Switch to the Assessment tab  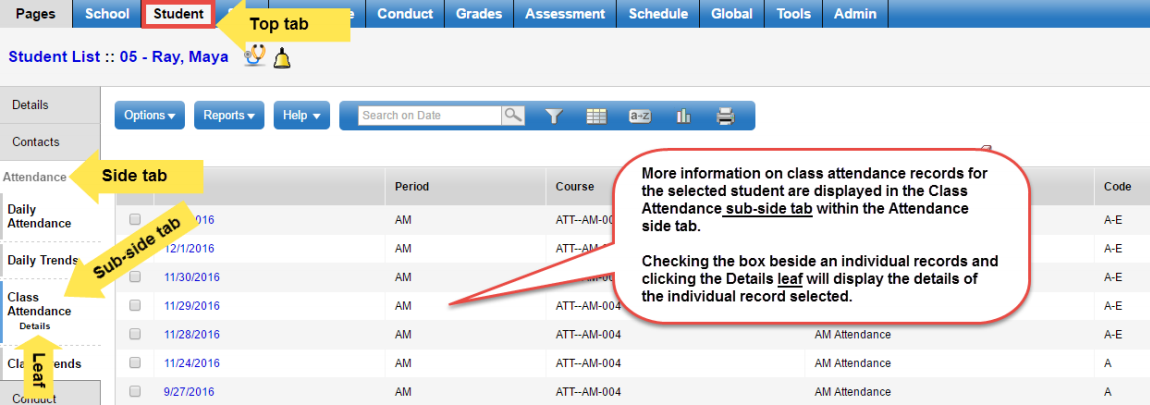point(565,14)
